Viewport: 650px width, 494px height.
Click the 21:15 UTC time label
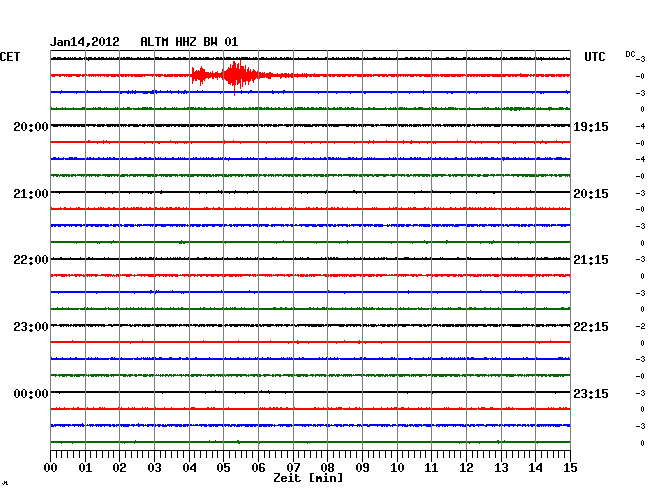pyautogui.click(x=591, y=260)
